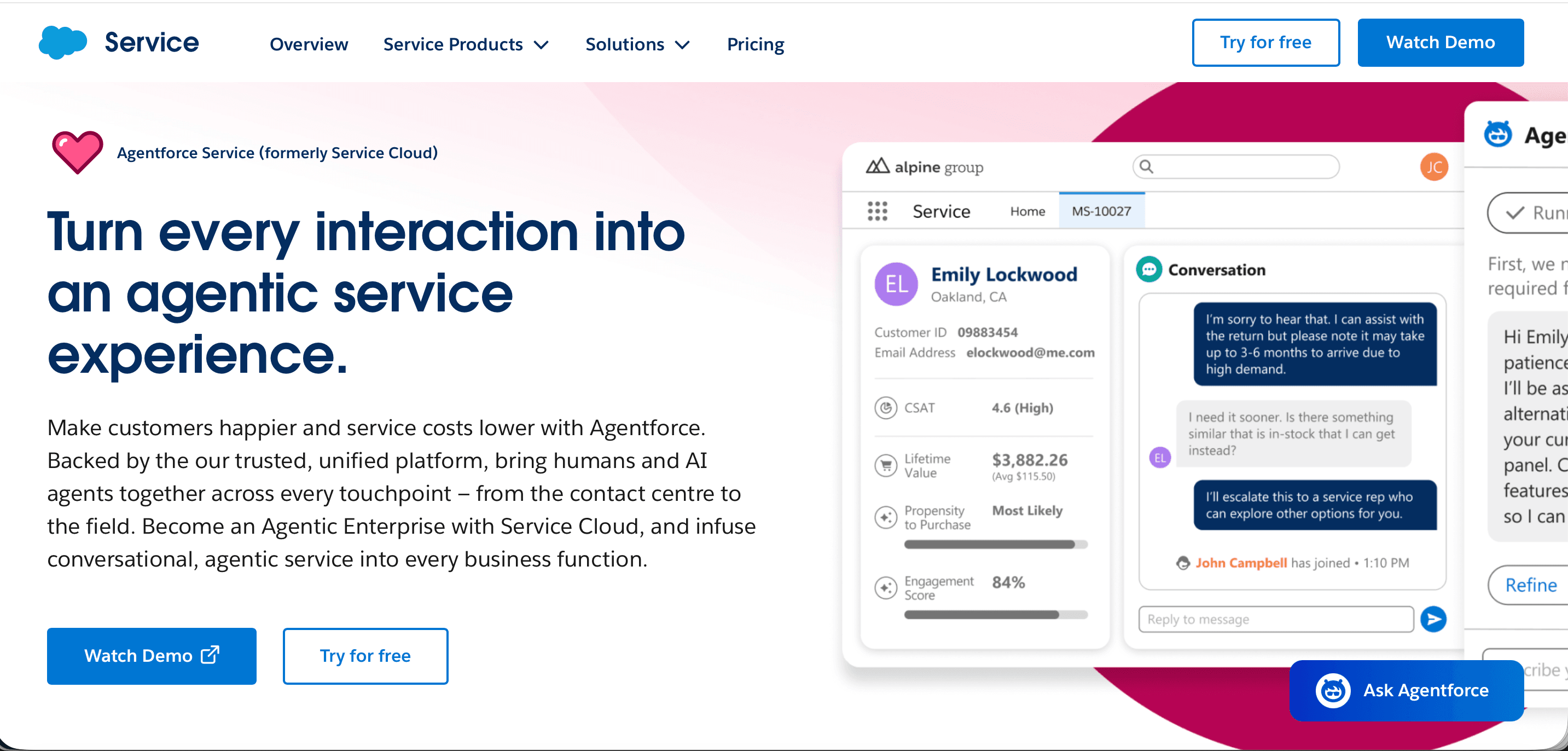Open the Pricing nav item
The height and width of the screenshot is (751, 1568).
(x=756, y=44)
